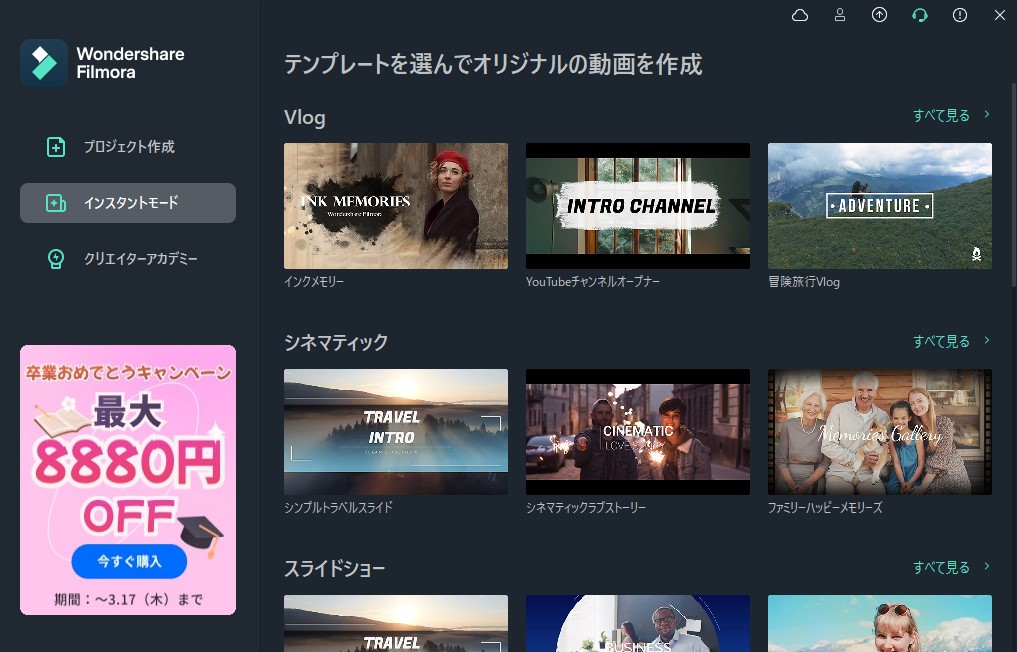Viewport: 1017px width, 652px height.
Task: Click the Wondershare Filmora logo icon
Action: (x=44, y=63)
